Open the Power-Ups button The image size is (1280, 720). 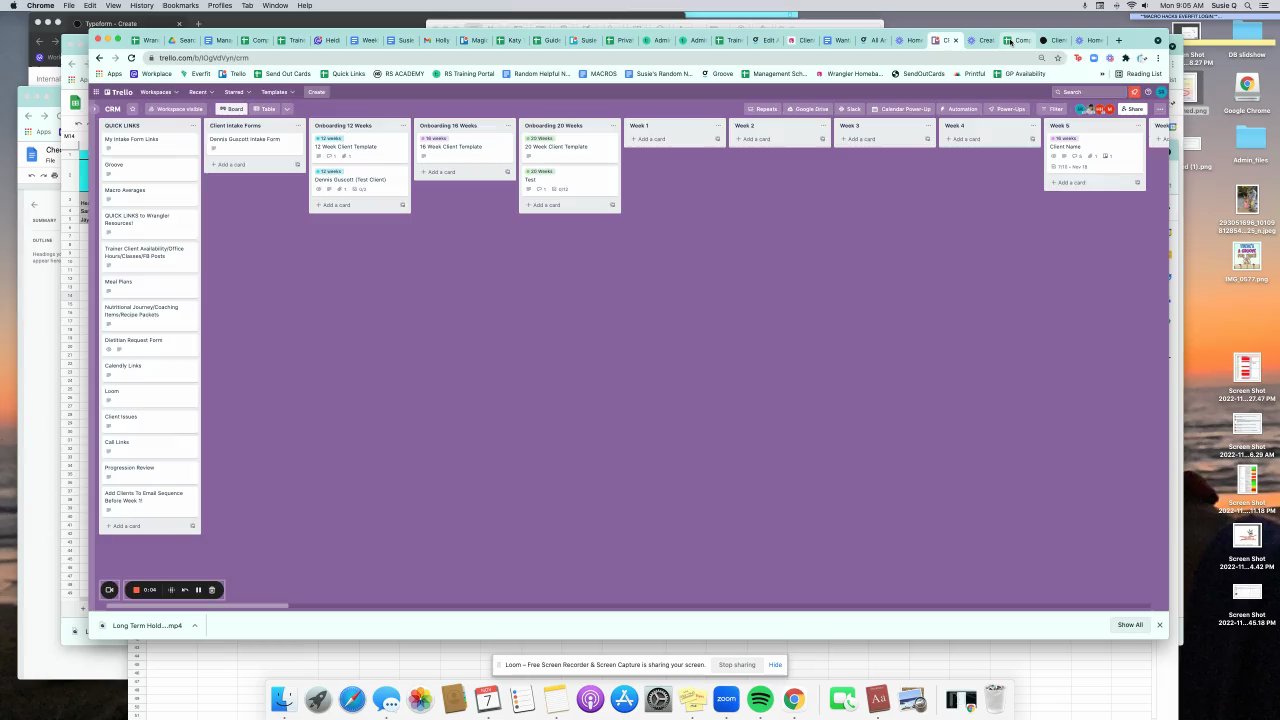click(1007, 109)
